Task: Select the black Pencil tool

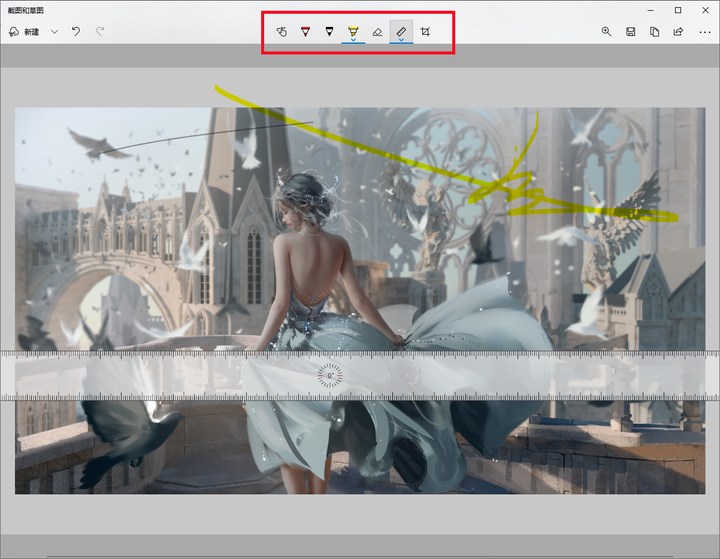Action: click(x=329, y=32)
